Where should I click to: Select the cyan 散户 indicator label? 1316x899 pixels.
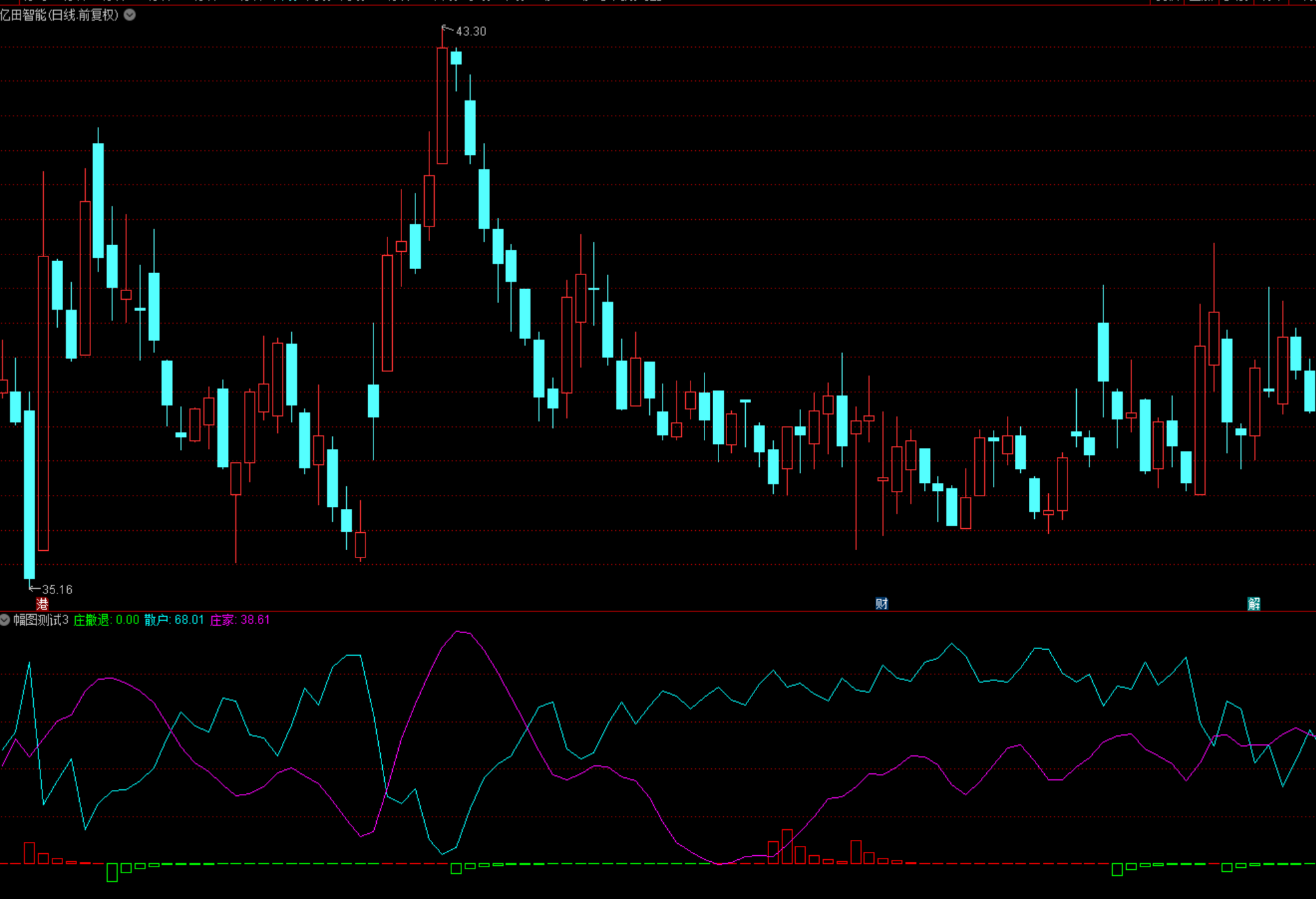point(156,620)
